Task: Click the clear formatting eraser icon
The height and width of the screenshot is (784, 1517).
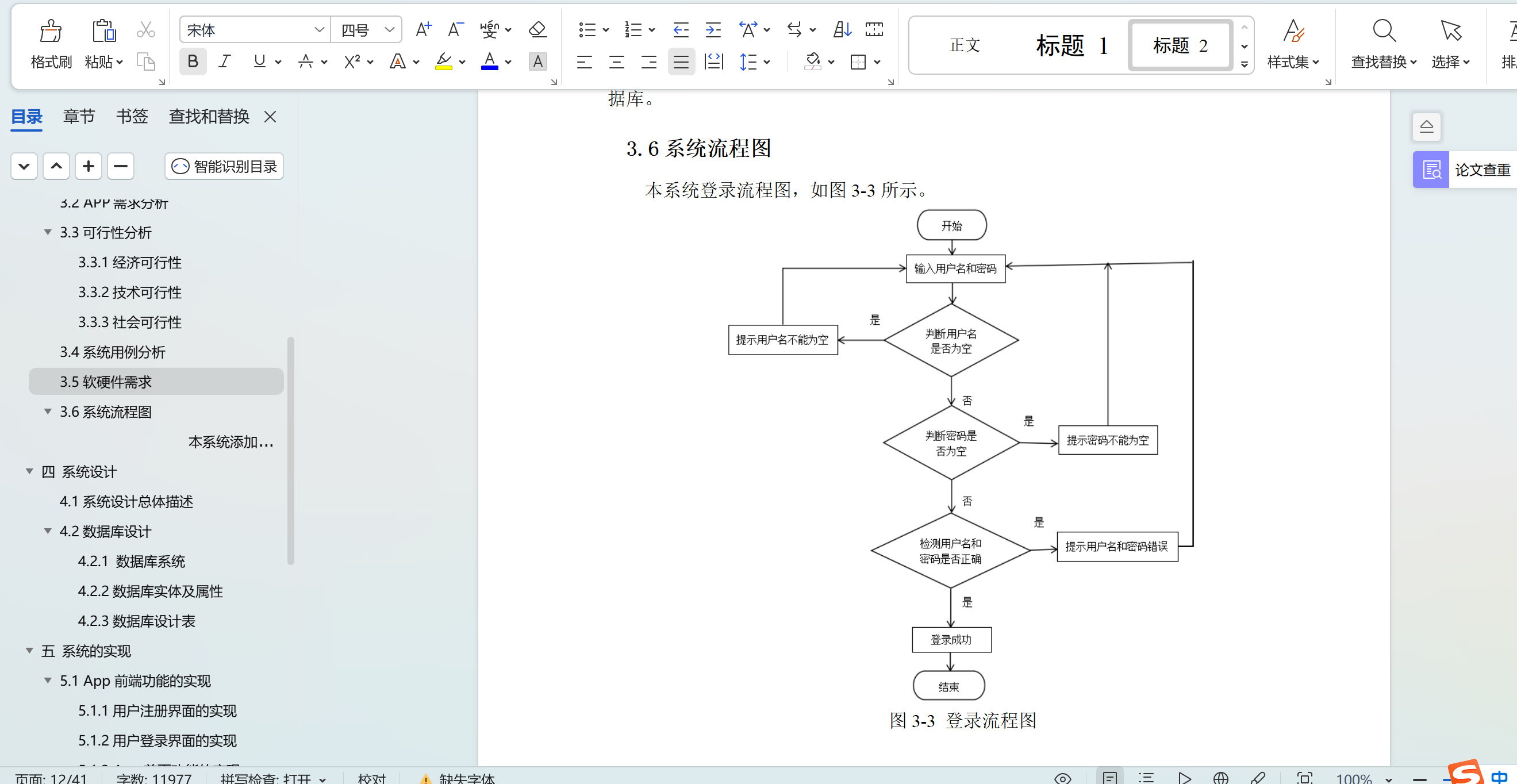Action: click(x=537, y=29)
